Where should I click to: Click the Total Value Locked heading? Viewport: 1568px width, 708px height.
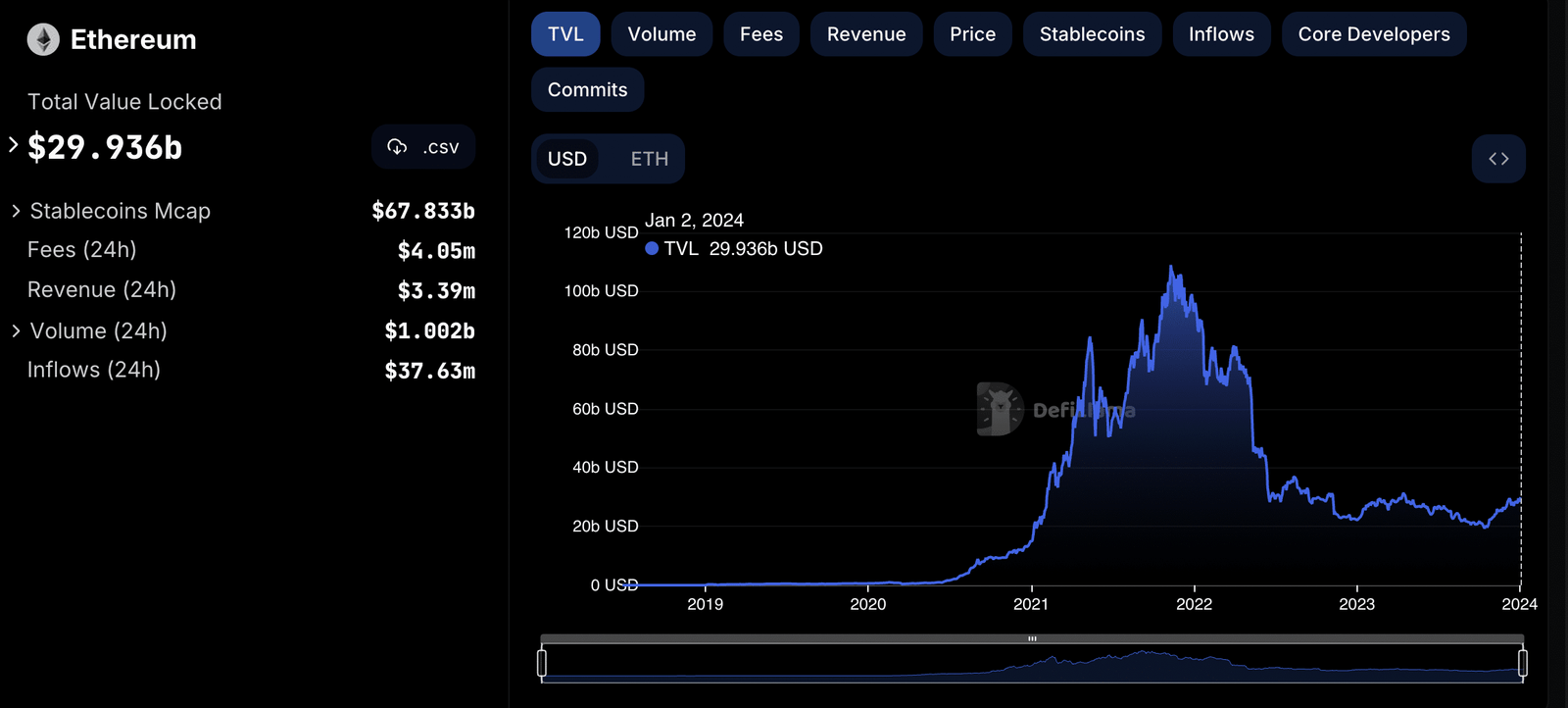(x=124, y=102)
